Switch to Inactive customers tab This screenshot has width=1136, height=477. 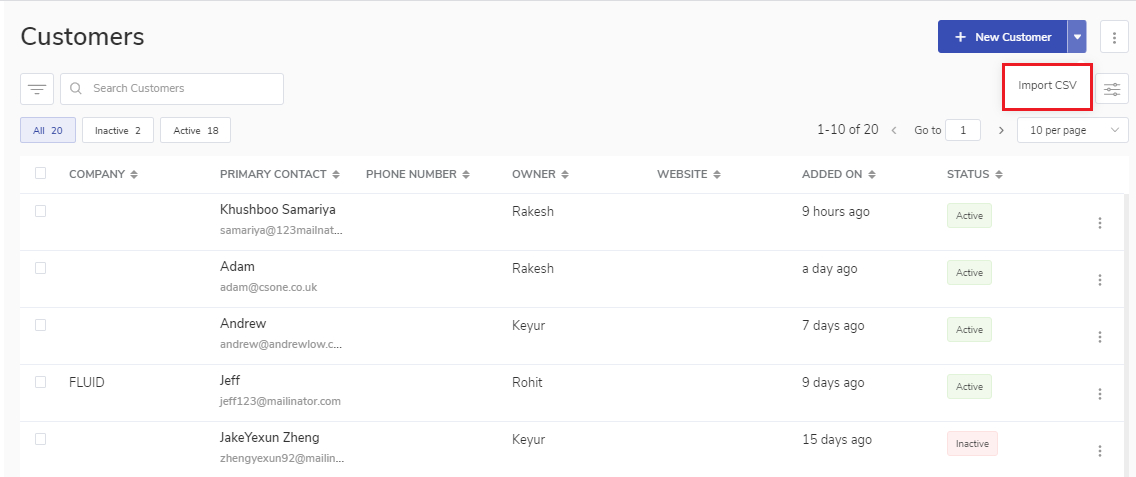coord(118,130)
